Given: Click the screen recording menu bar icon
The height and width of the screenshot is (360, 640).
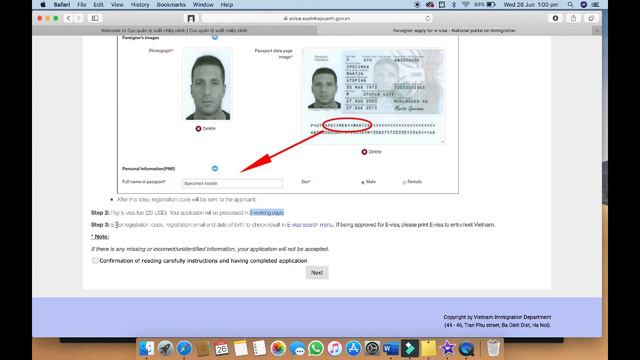Looking at the screenshot, I should [x=417, y=5].
